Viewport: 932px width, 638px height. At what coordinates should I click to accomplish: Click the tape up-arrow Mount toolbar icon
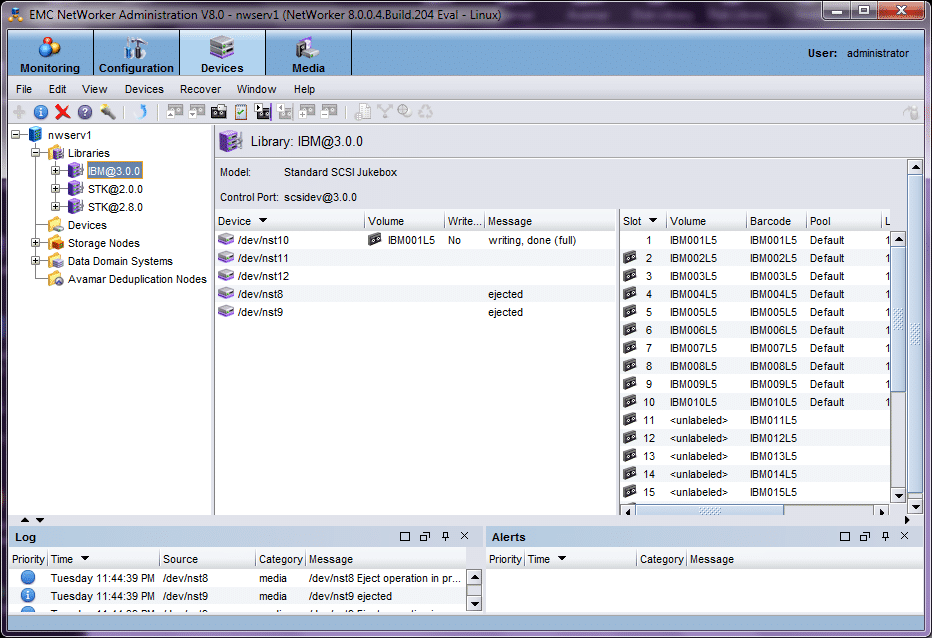pos(175,112)
